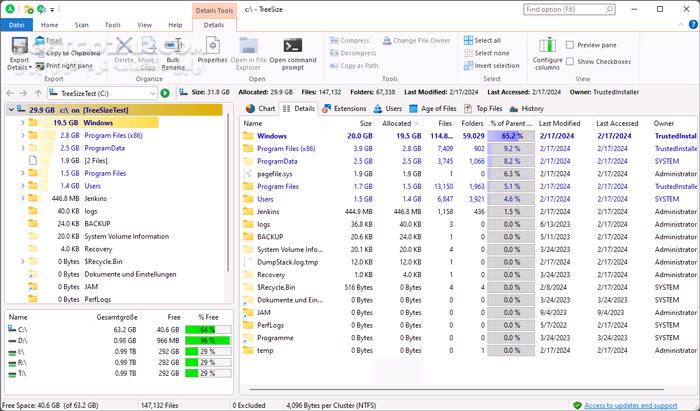This screenshot has width=700, height=411.
Task: Expand the ProgramData tree node
Action: pos(23,148)
